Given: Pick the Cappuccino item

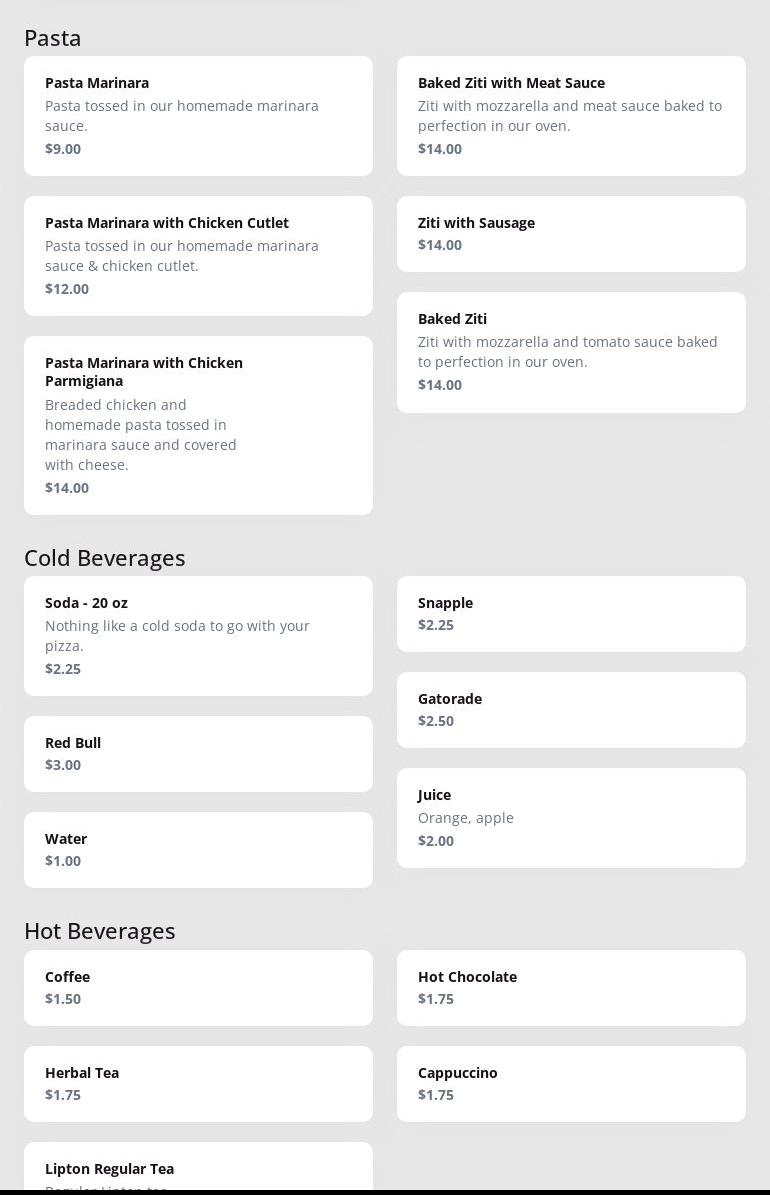Looking at the screenshot, I should 571,1084.
